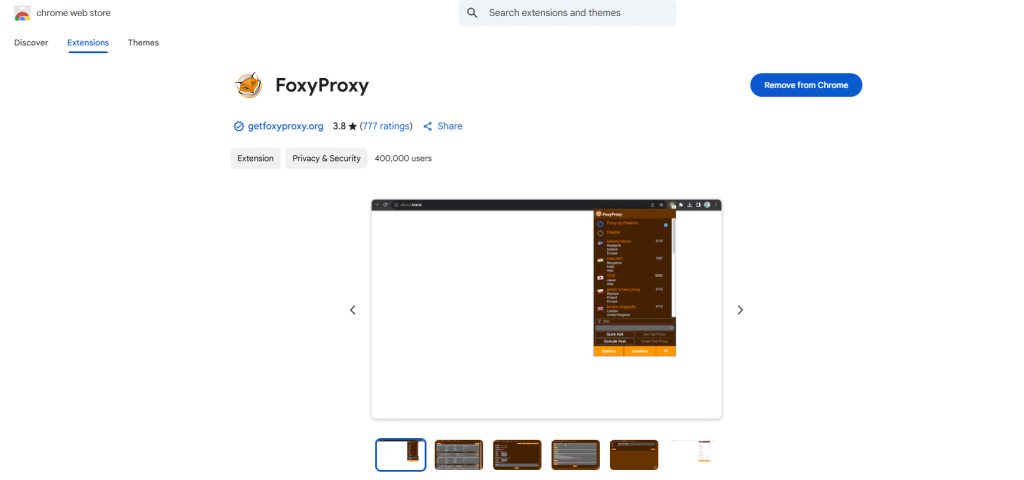Open the Discover tab
Screen dimensions: 1024x480
31,42
